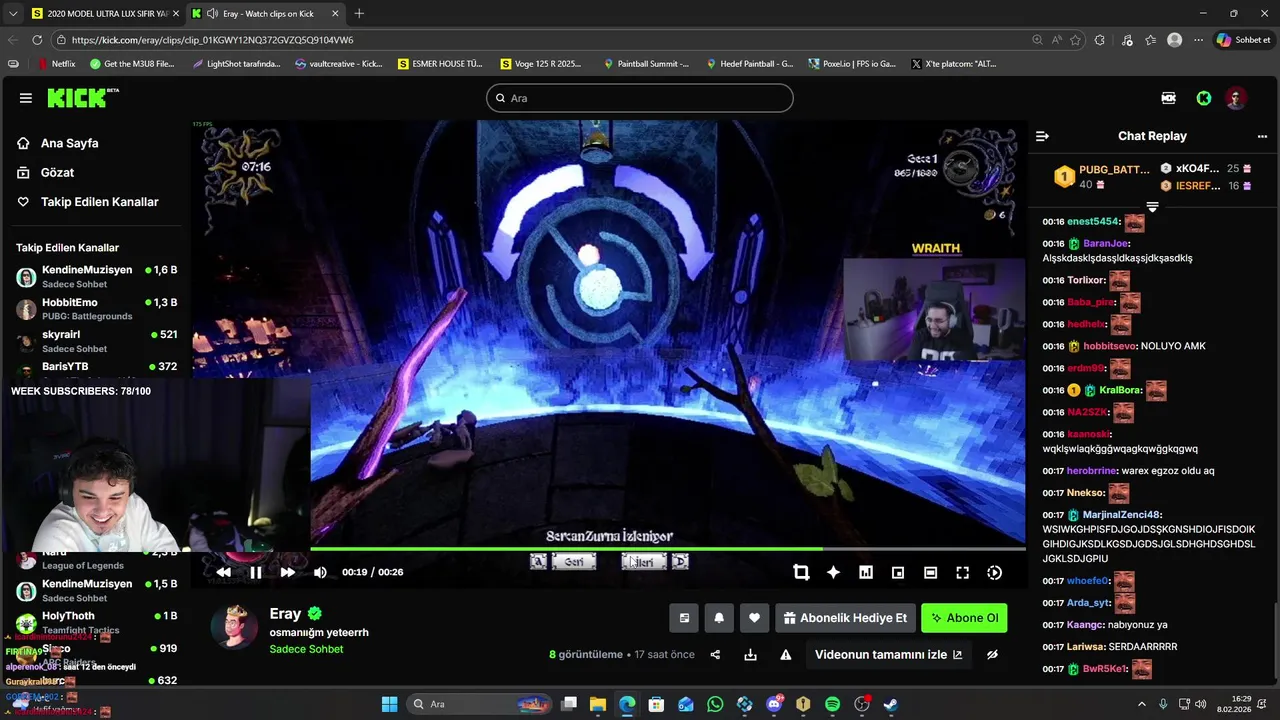
Task: Toggle notification bell for Eray
Action: click(719, 618)
